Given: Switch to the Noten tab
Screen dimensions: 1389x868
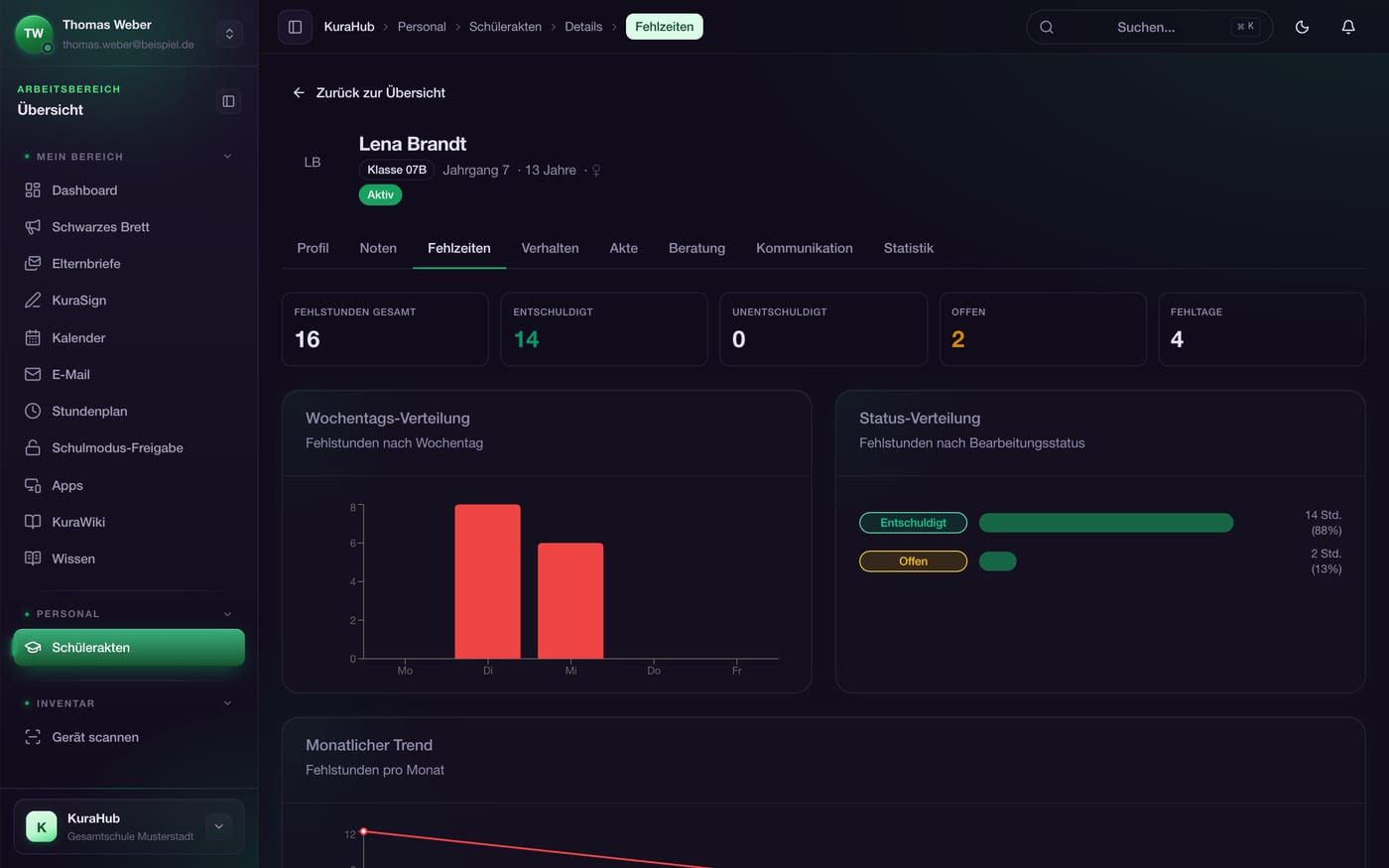Looking at the screenshot, I should coord(378,248).
